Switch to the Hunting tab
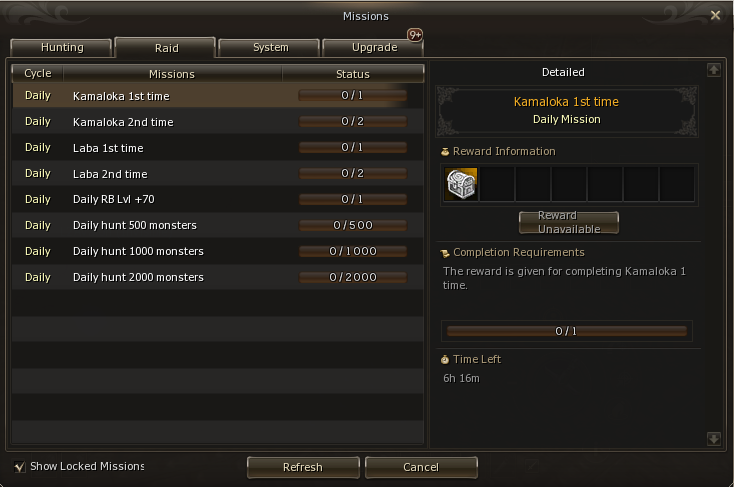 (x=62, y=48)
